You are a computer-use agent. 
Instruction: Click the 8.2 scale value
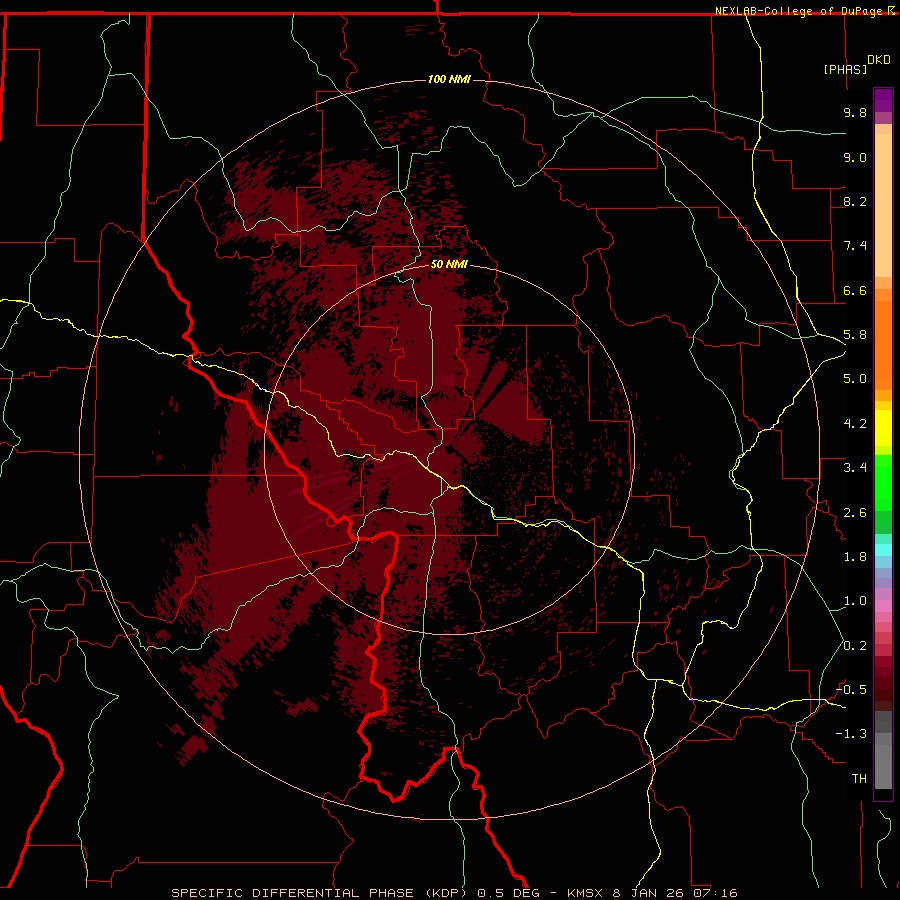coord(855,201)
